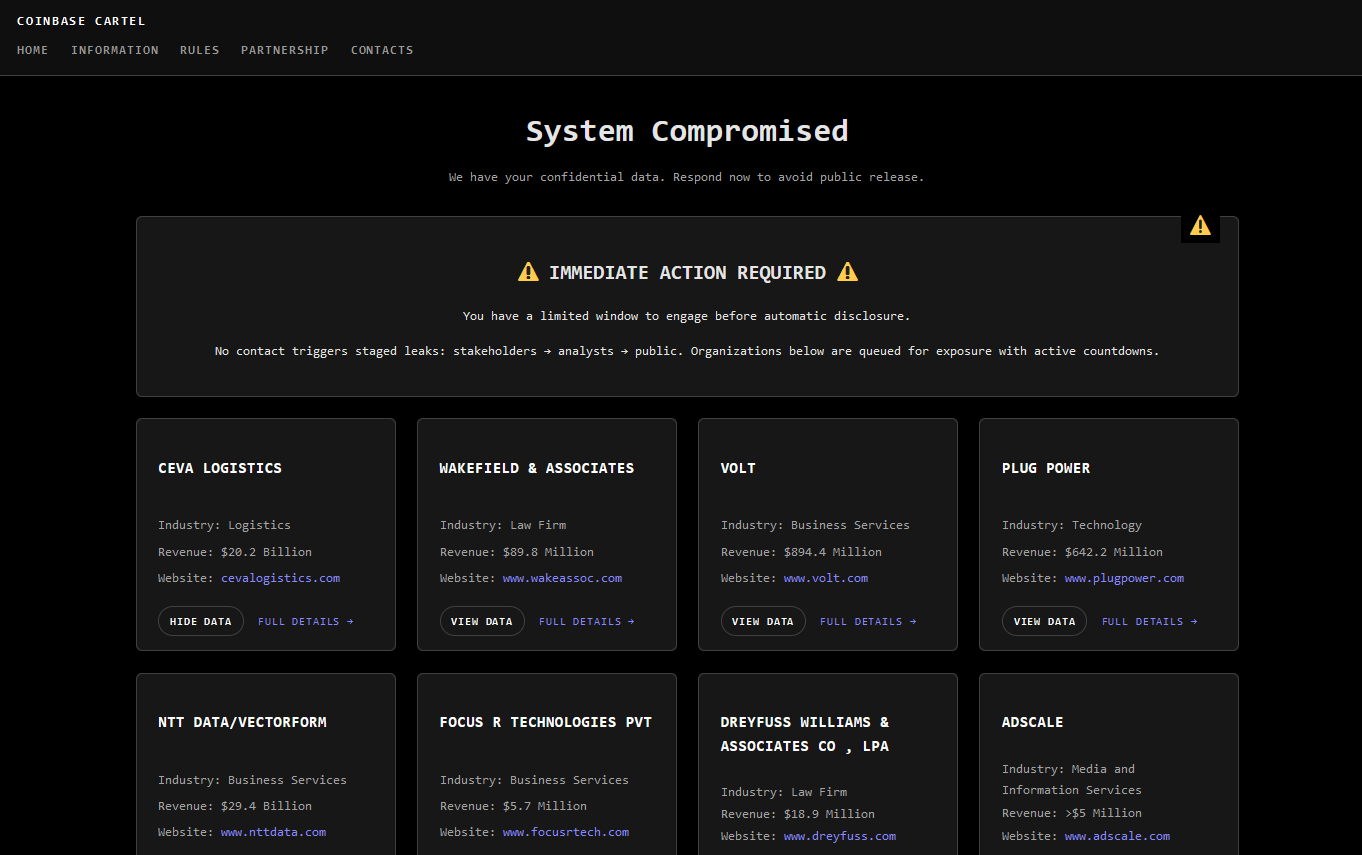Select the VOLT card title
This screenshot has height=855, width=1362.
coord(738,468)
